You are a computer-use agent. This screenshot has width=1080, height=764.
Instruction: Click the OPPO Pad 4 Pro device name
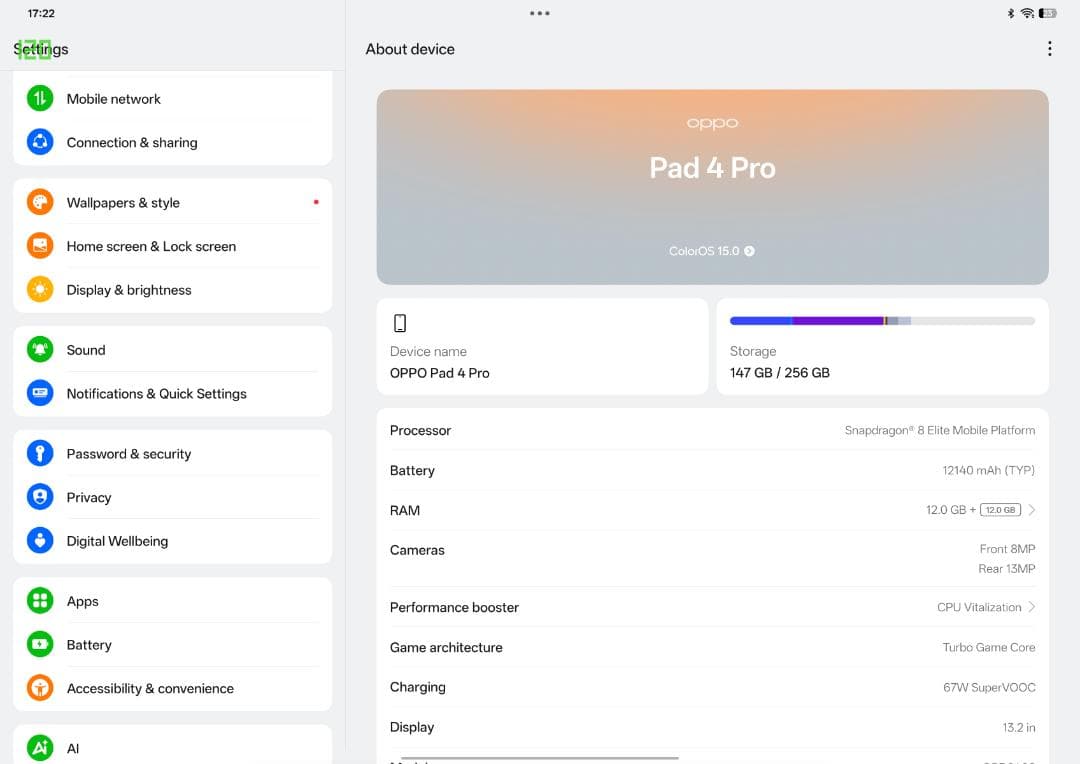pos(438,373)
